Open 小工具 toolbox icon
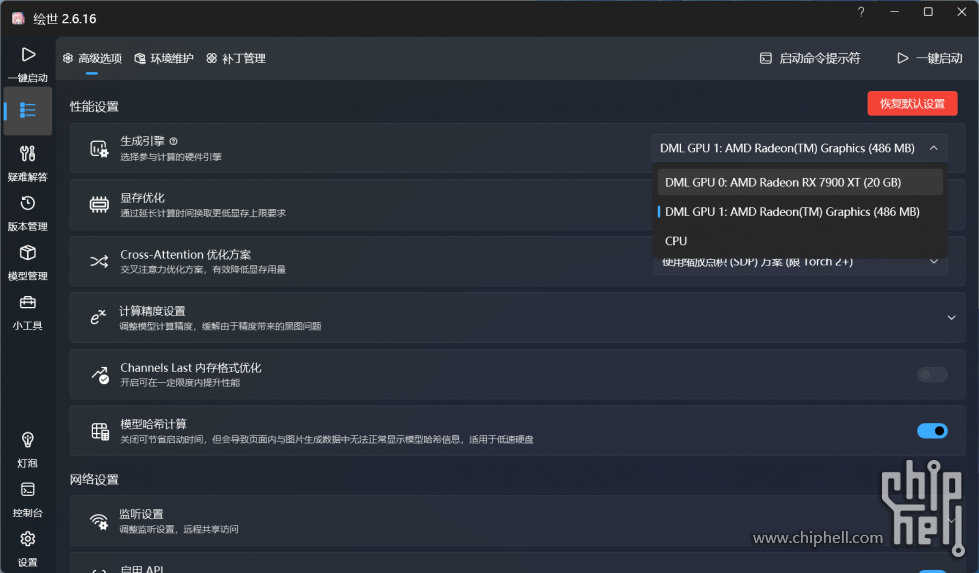Viewport: 979px width, 573px height. 27,302
